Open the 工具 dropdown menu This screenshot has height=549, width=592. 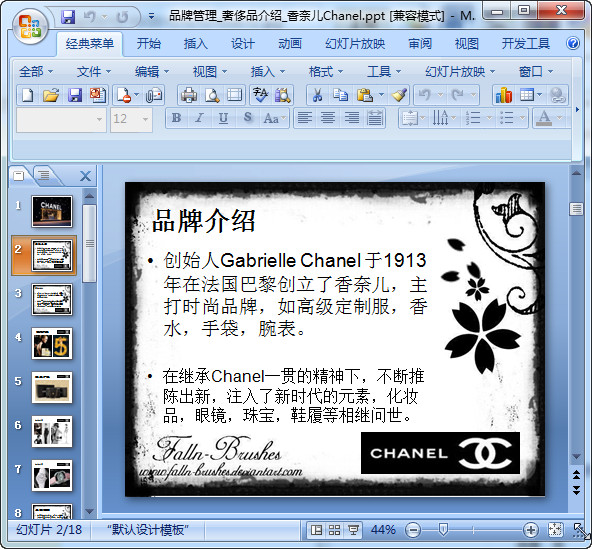384,71
